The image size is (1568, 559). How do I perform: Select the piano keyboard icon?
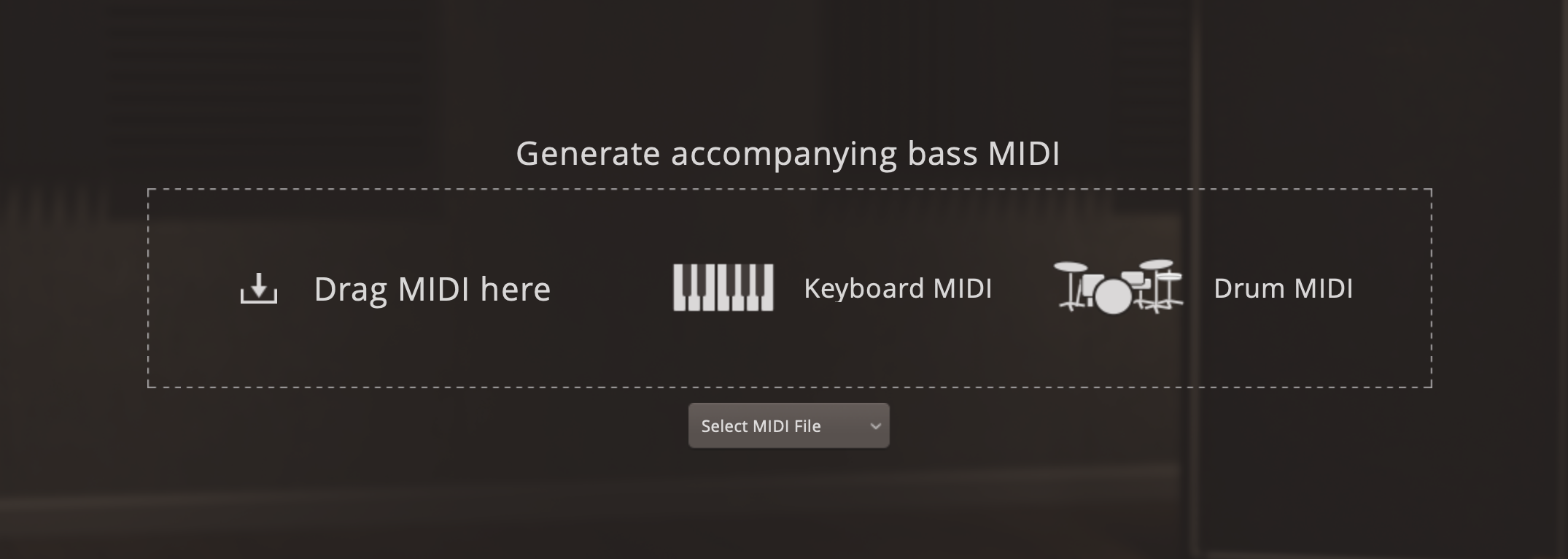click(722, 288)
